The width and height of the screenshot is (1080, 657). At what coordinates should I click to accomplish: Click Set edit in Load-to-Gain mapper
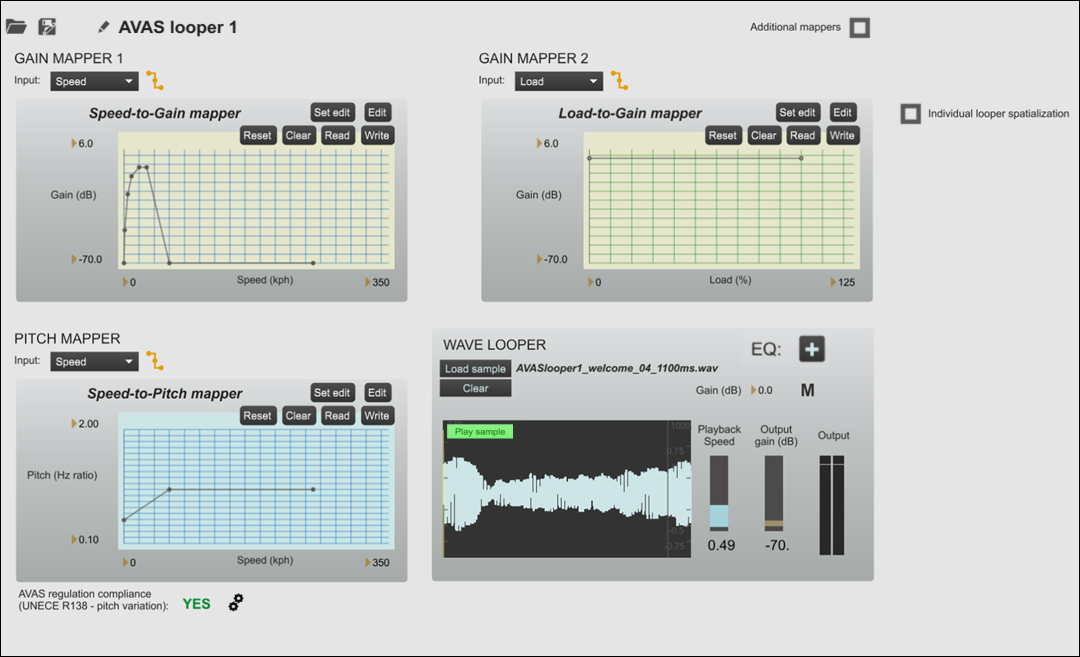point(798,112)
